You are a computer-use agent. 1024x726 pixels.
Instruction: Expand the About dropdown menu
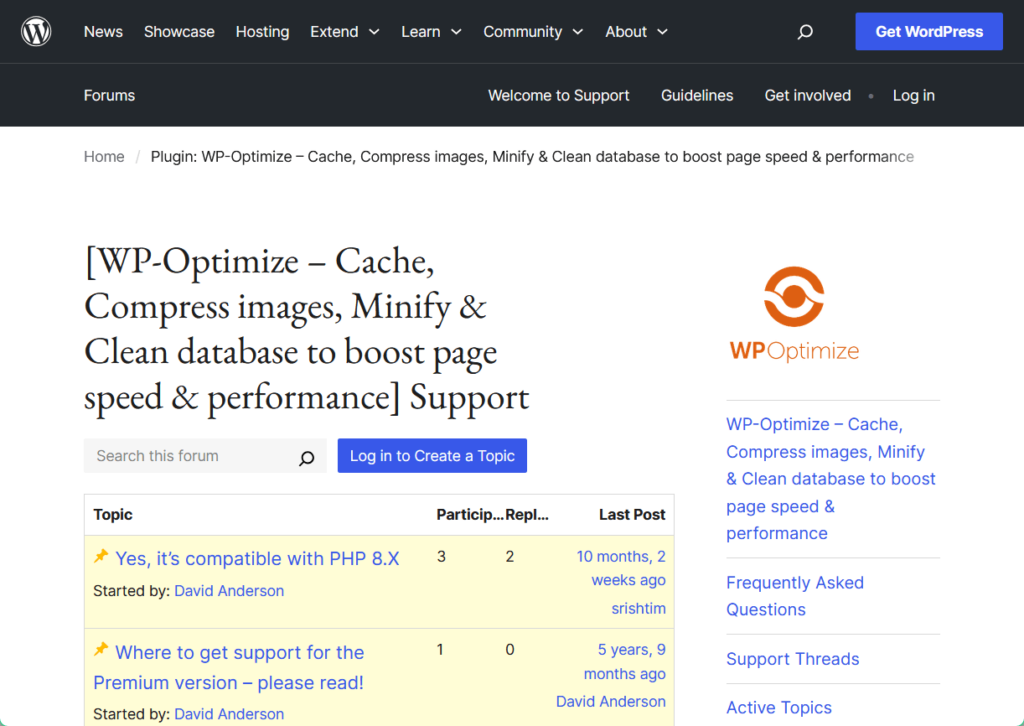tap(636, 31)
